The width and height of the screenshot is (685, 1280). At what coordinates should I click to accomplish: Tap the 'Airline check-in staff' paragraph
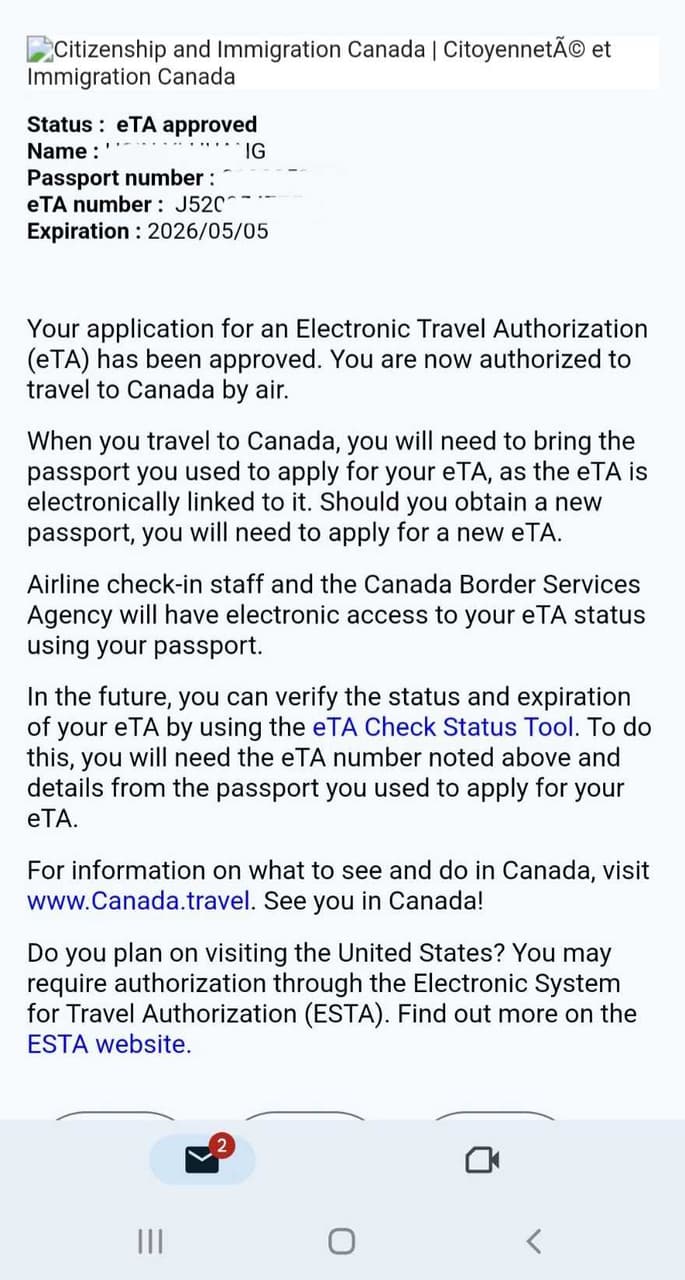click(x=335, y=614)
